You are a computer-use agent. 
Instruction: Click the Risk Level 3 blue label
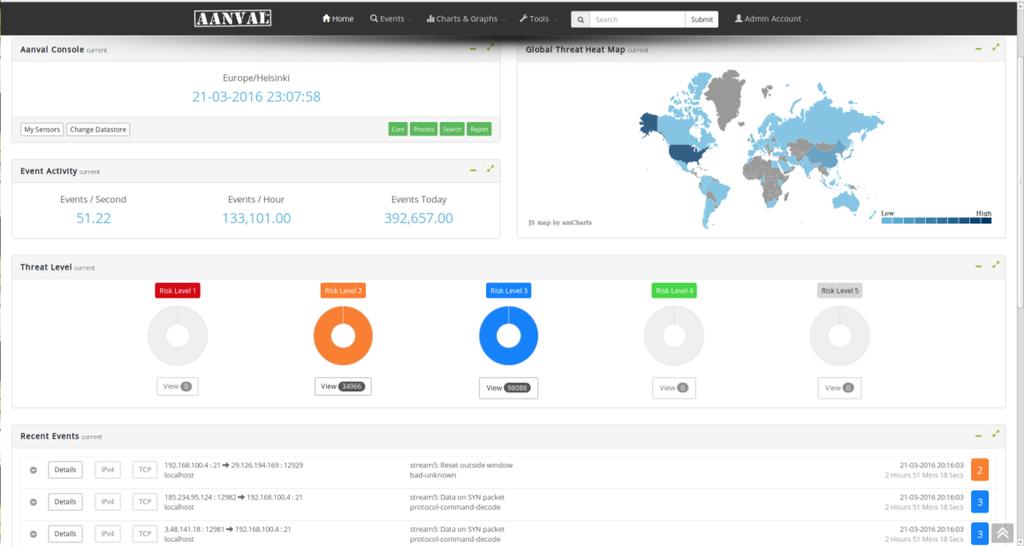click(x=509, y=291)
